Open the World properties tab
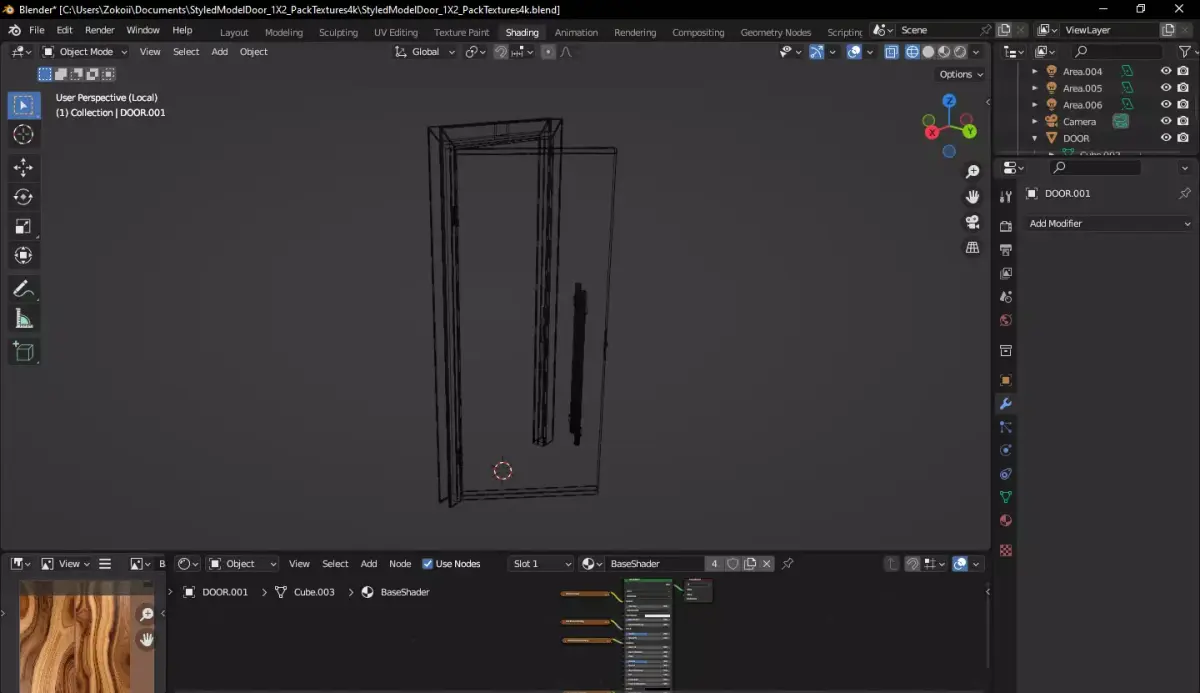 coord(1006,321)
